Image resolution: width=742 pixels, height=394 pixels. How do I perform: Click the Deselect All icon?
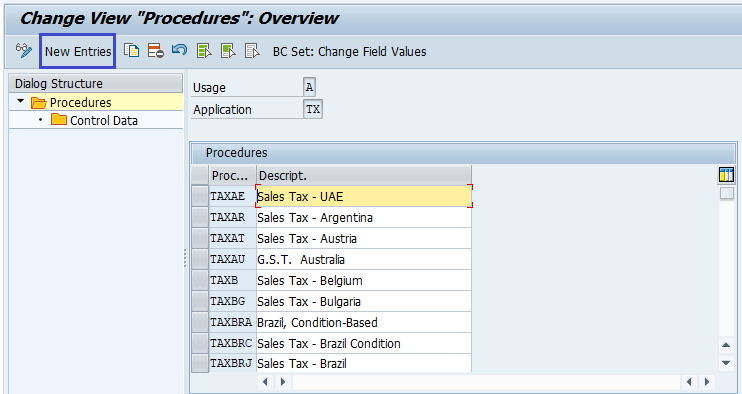(x=252, y=51)
